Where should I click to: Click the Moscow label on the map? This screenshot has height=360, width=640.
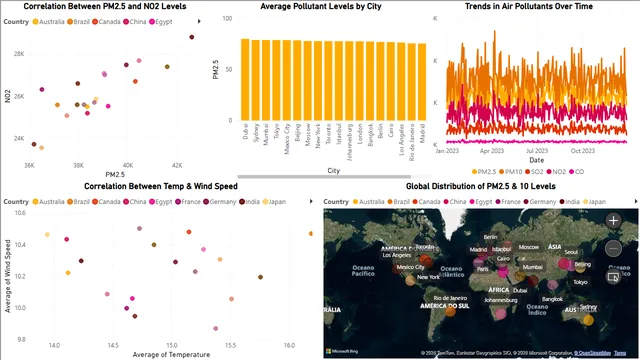529,247
